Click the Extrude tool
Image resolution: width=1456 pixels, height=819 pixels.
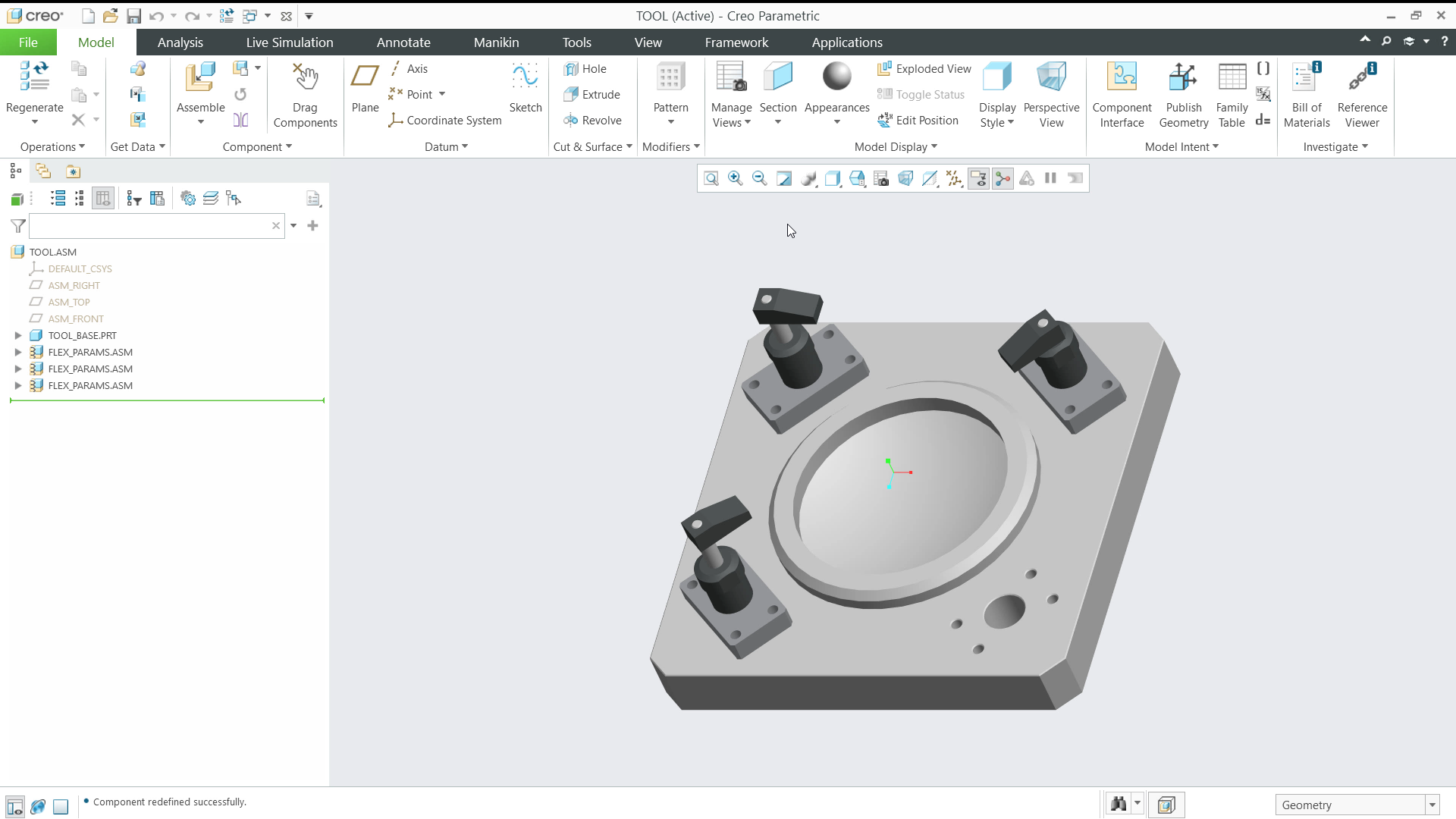coord(592,95)
